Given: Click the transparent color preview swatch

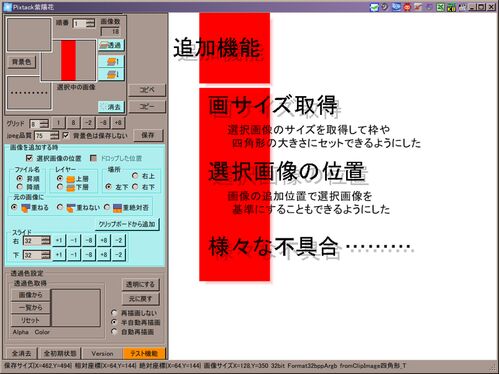Looking at the screenshot, I should (x=76, y=308).
